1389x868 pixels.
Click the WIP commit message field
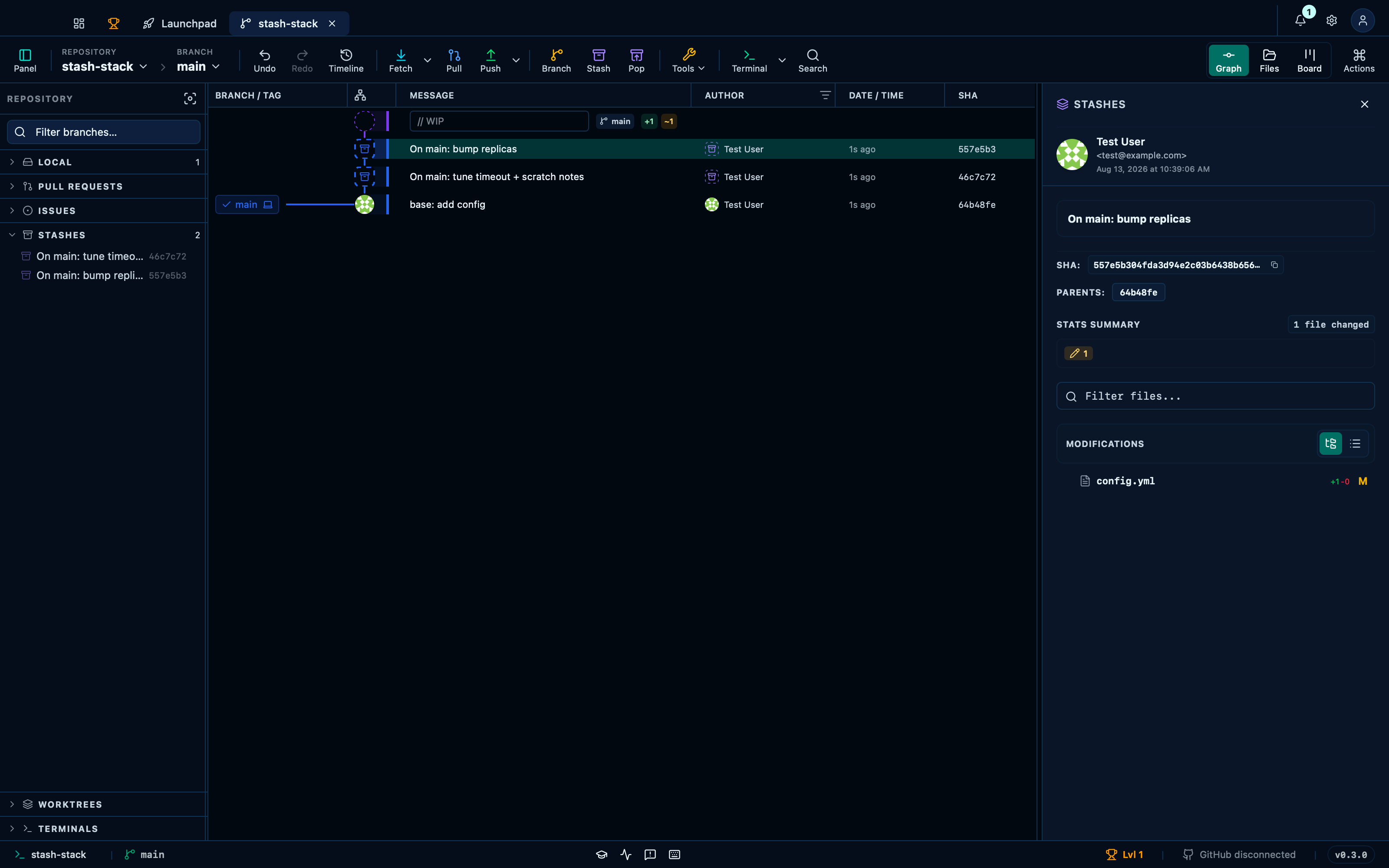click(x=499, y=121)
